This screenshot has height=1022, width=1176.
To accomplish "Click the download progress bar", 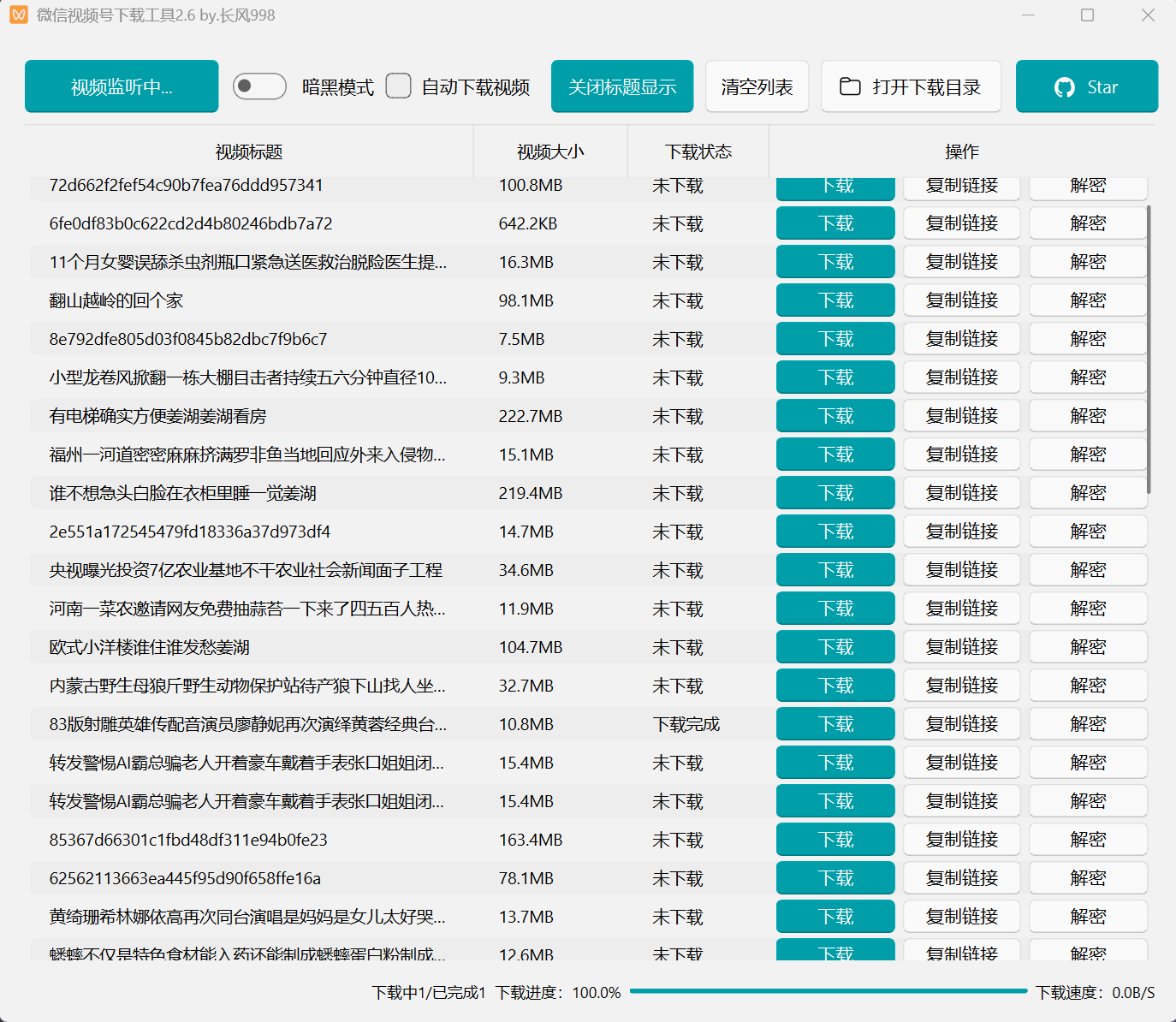I will pos(828,991).
